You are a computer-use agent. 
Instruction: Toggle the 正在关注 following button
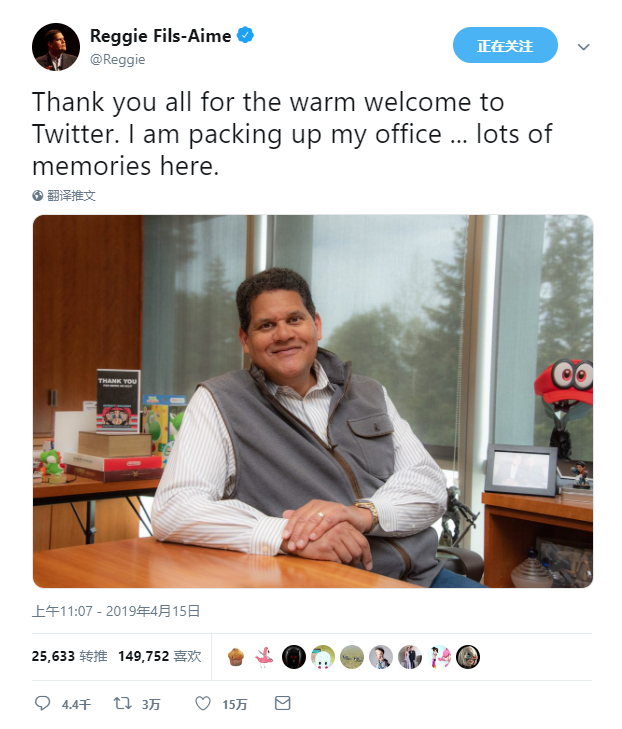tap(505, 45)
